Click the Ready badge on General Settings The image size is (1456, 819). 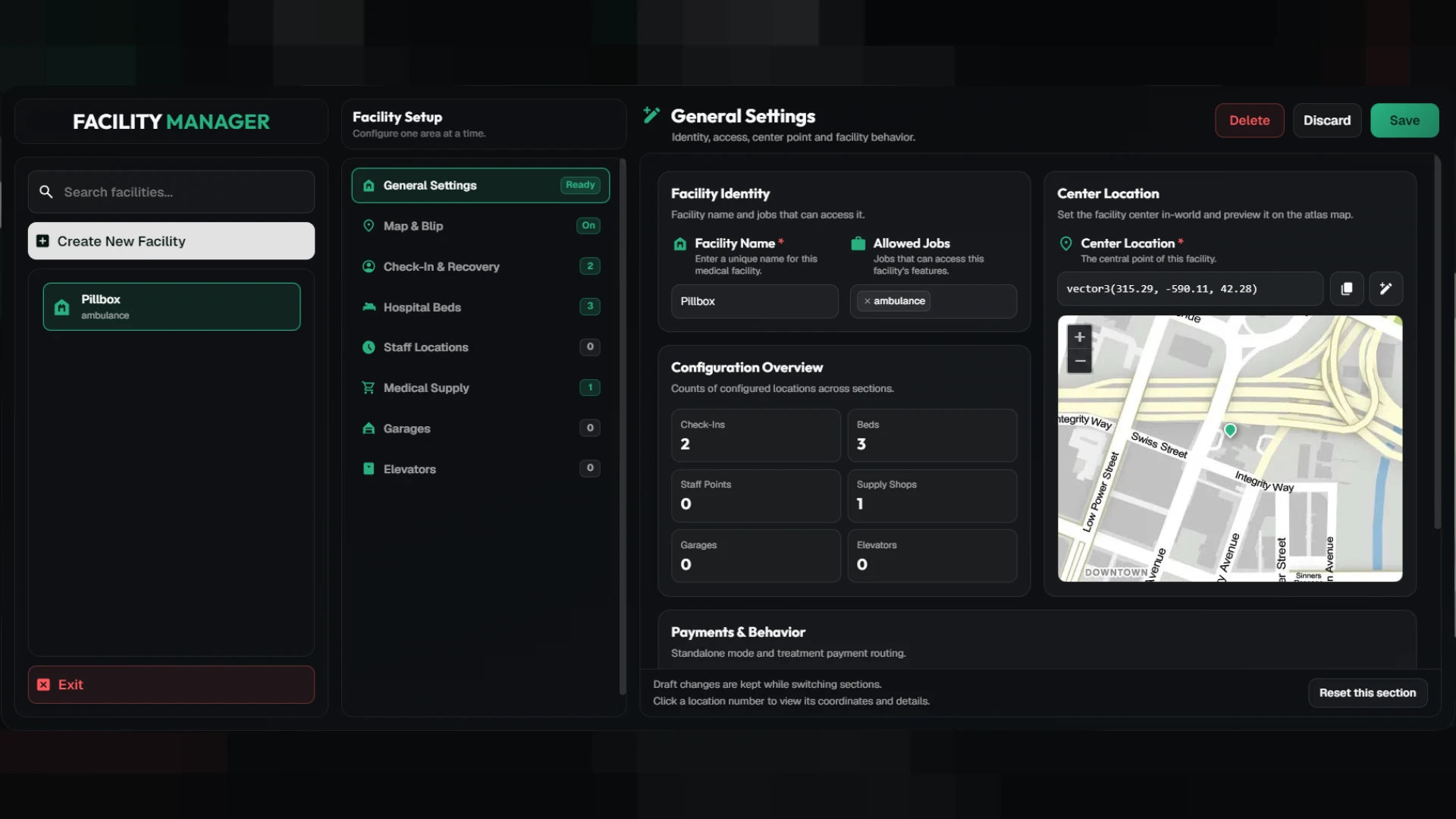pyautogui.click(x=580, y=185)
